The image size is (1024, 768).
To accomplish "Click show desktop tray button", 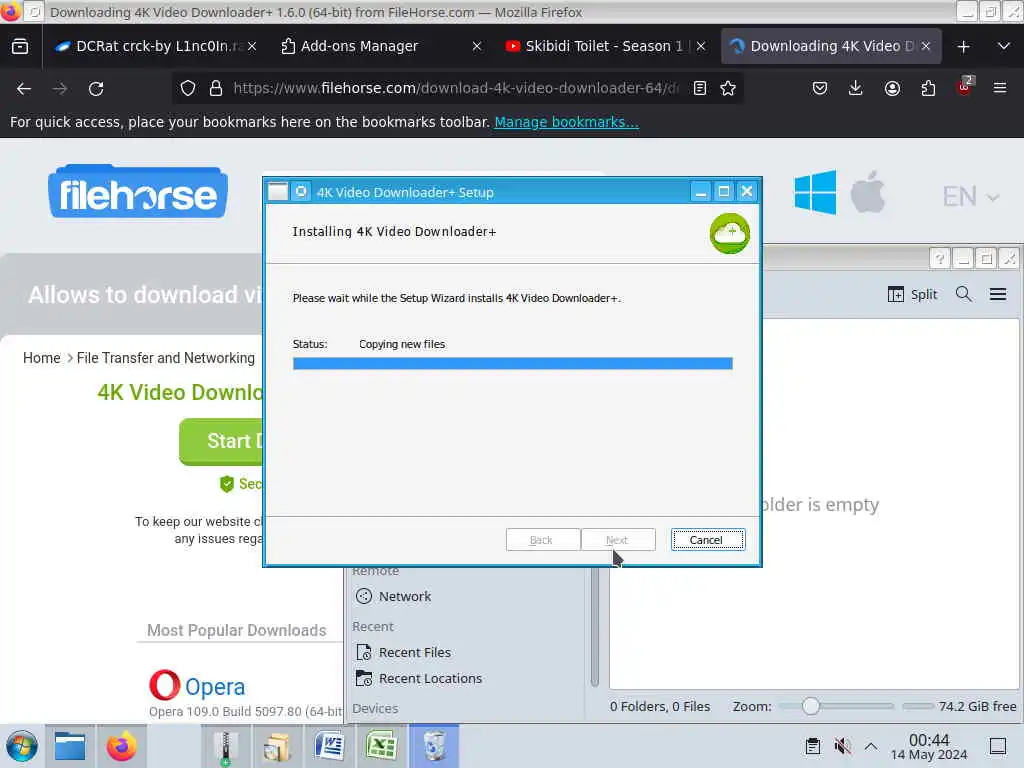I will coord(998,746).
